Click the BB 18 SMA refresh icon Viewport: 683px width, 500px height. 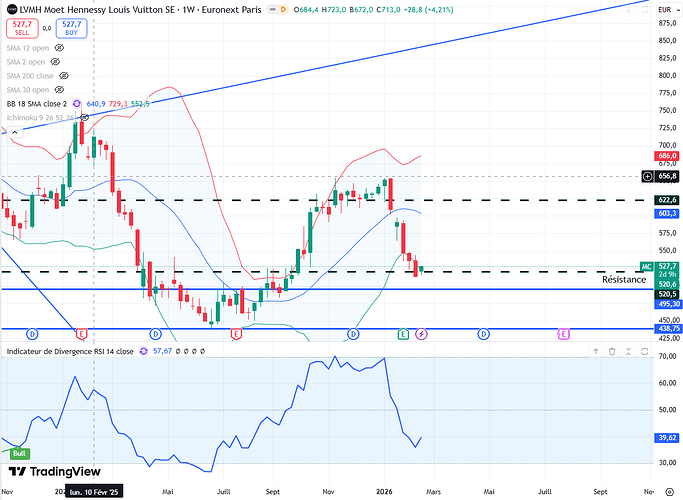point(77,104)
